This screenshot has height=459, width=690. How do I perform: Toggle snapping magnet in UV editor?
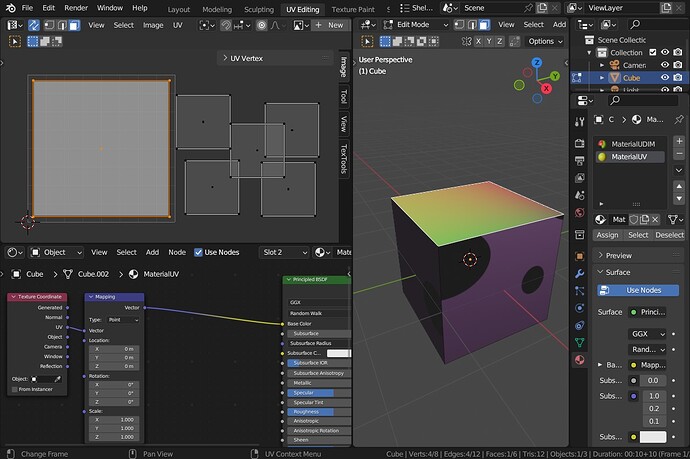point(226,25)
